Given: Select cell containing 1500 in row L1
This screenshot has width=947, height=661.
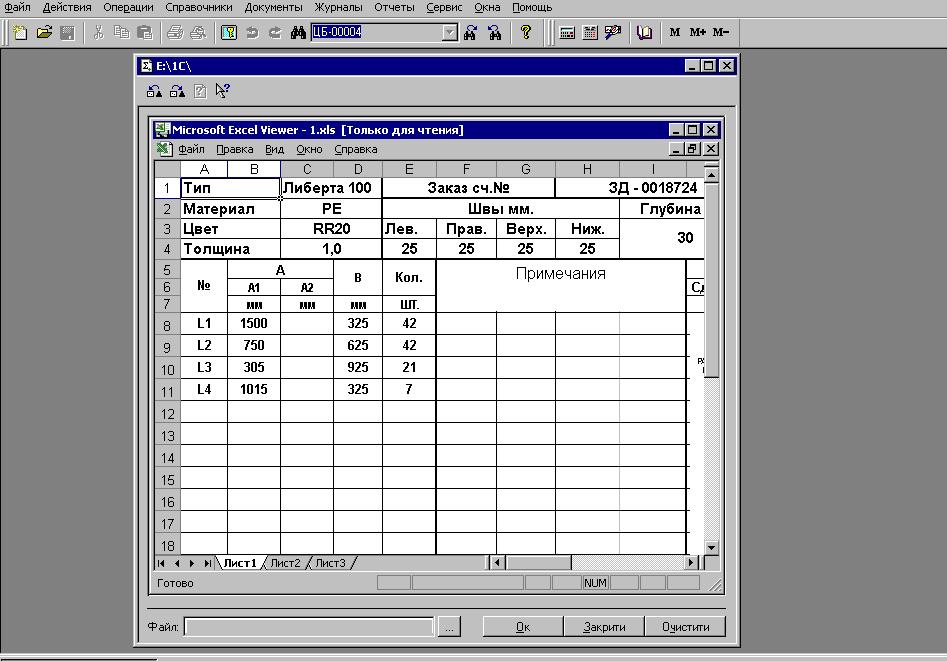Looking at the screenshot, I should tap(254, 323).
